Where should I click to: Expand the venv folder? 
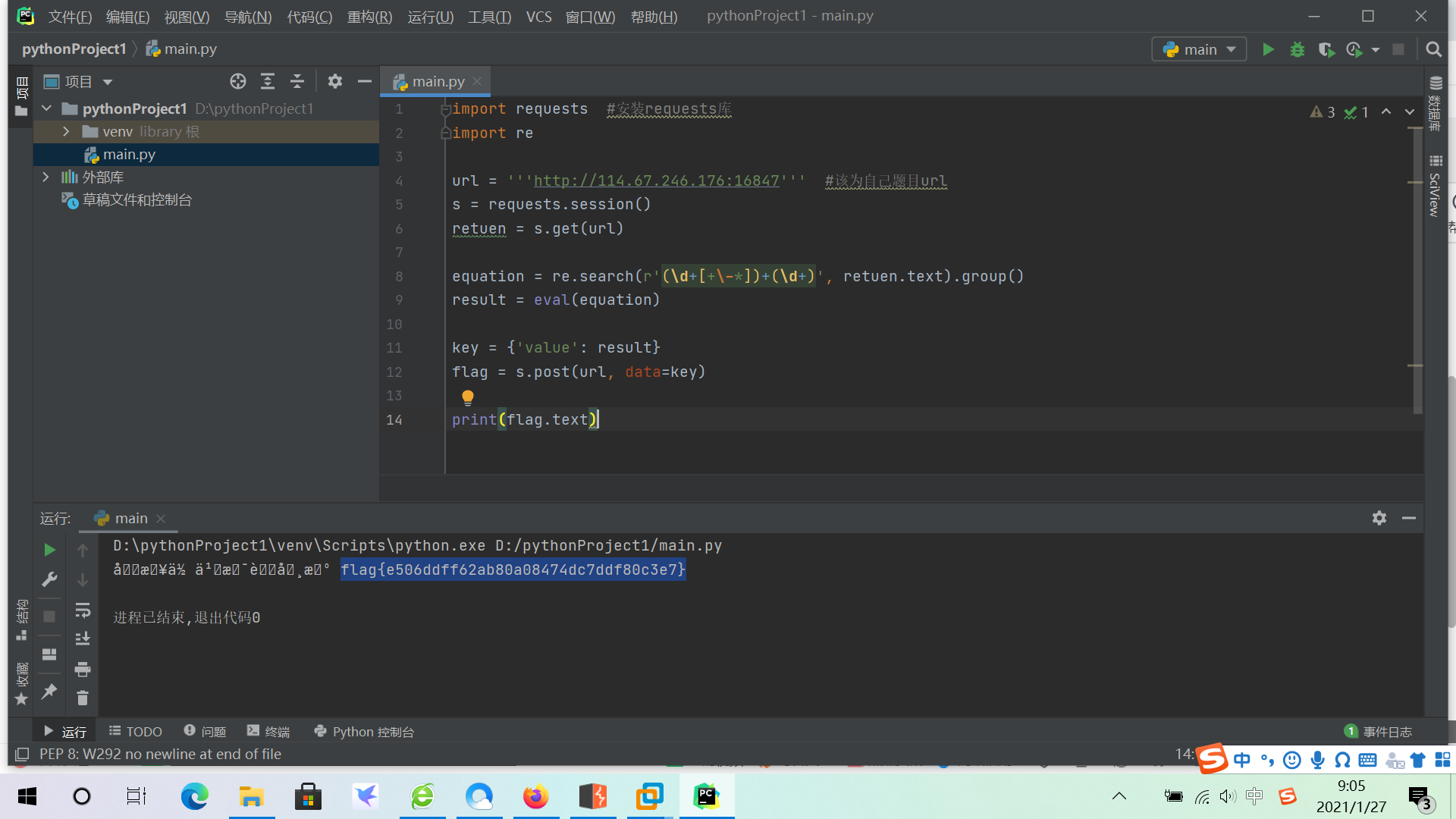point(67,131)
